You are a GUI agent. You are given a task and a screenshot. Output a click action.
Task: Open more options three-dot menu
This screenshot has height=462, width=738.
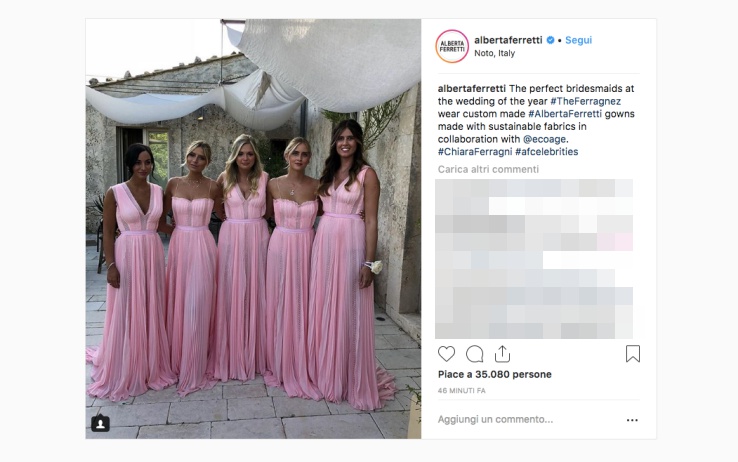point(632,420)
